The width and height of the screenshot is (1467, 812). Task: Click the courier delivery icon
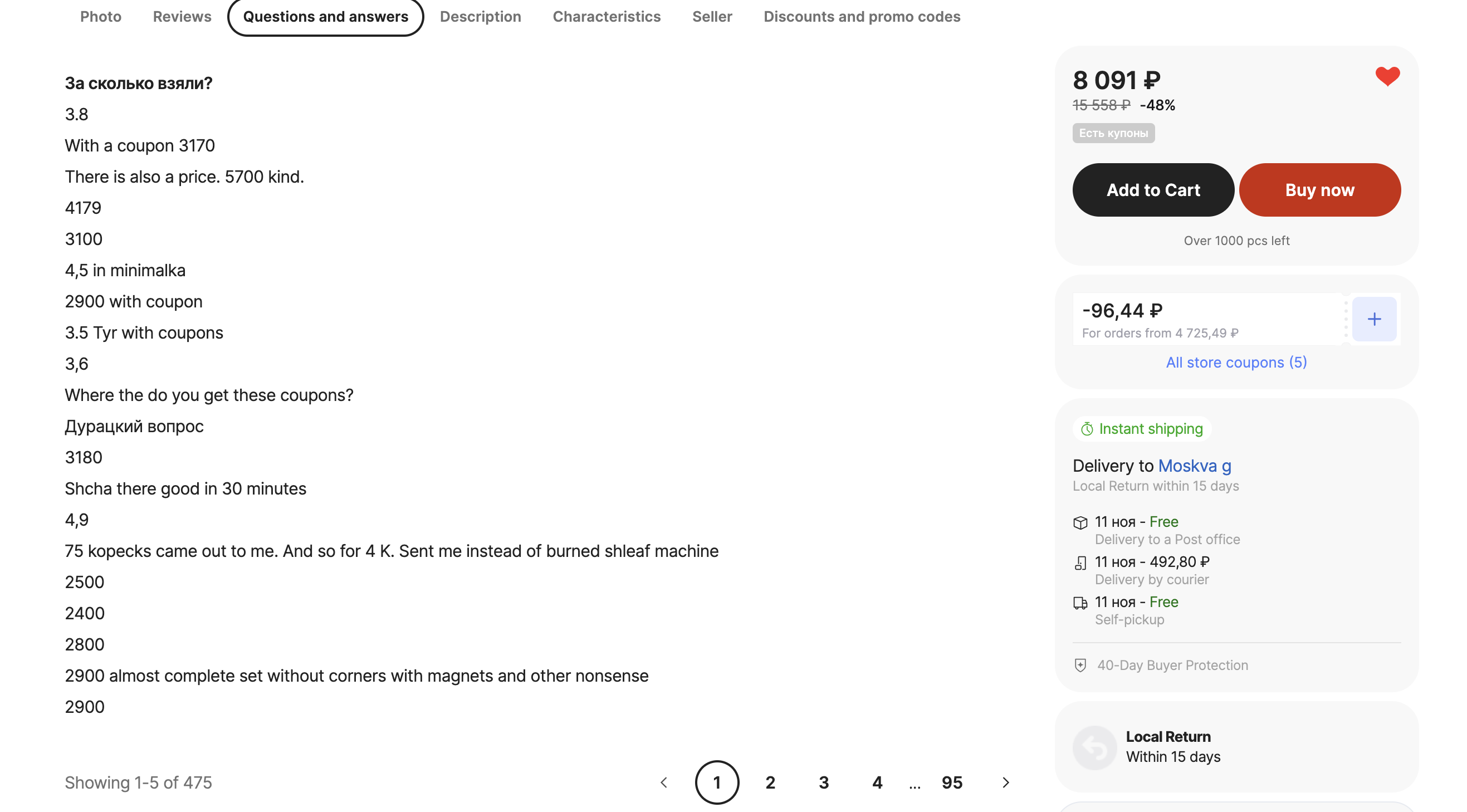point(1080,562)
